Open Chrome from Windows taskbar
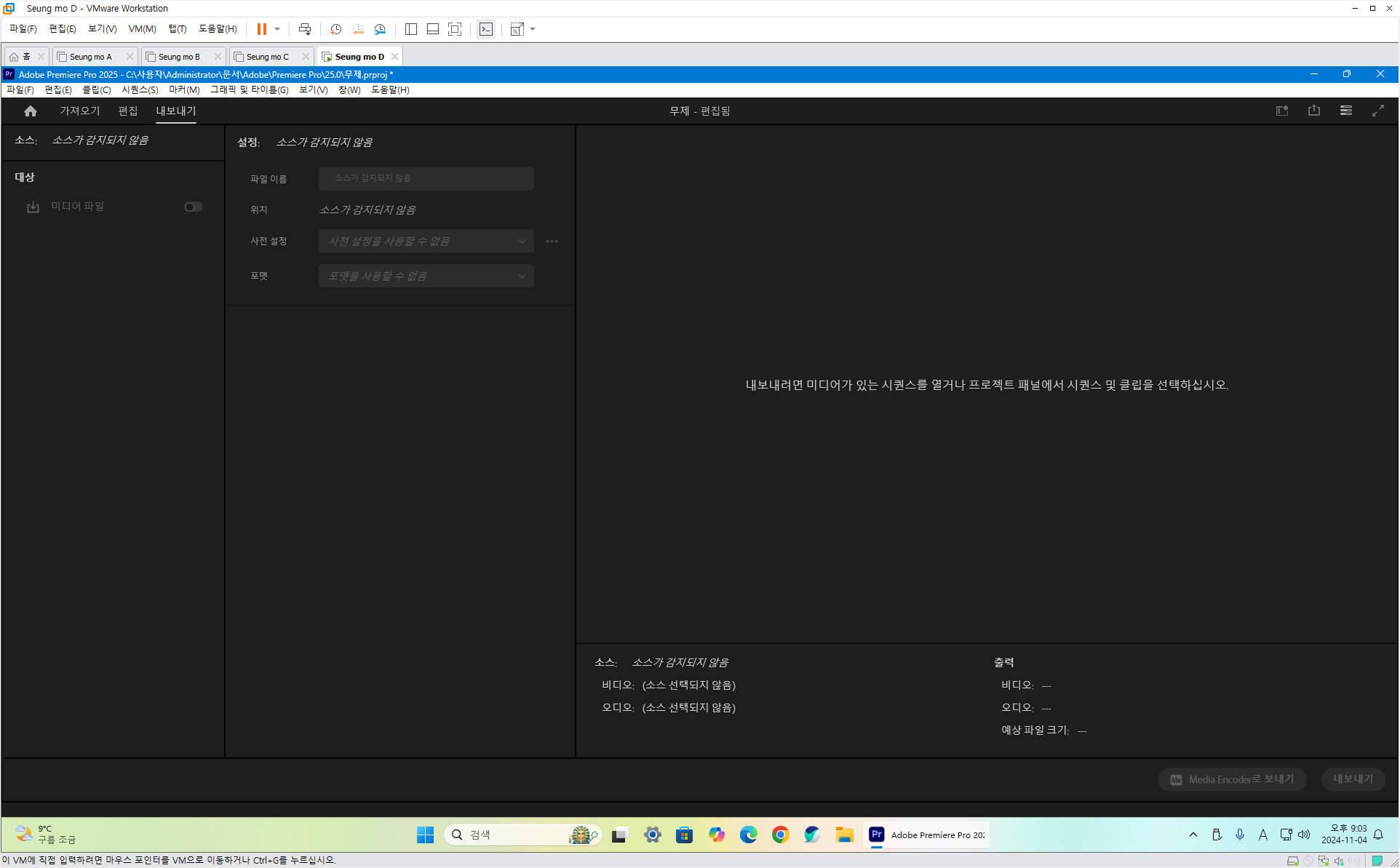 tap(780, 835)
